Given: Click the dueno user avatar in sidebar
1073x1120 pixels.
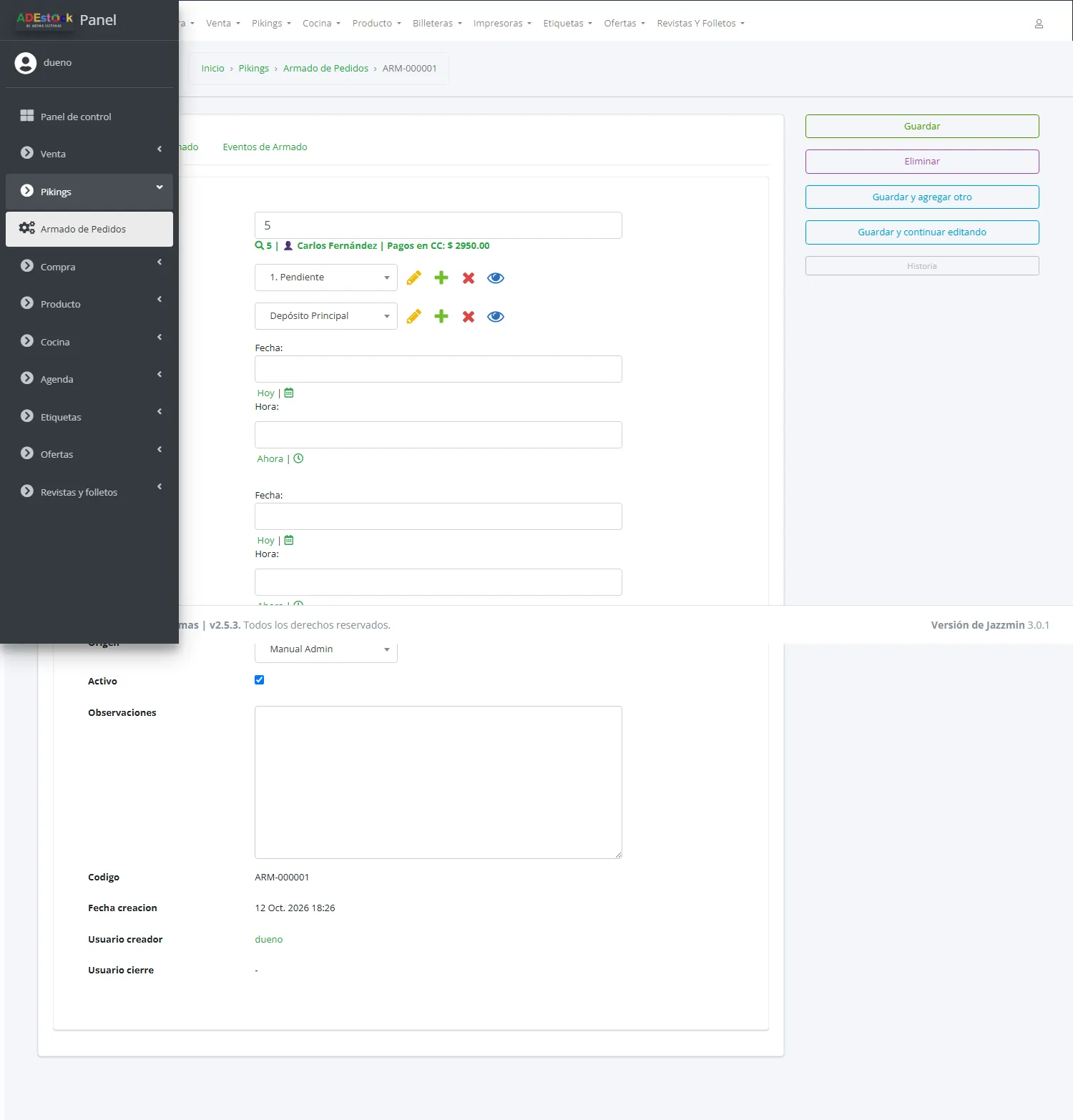Looking at the screenshot, I should click(26, 63).
